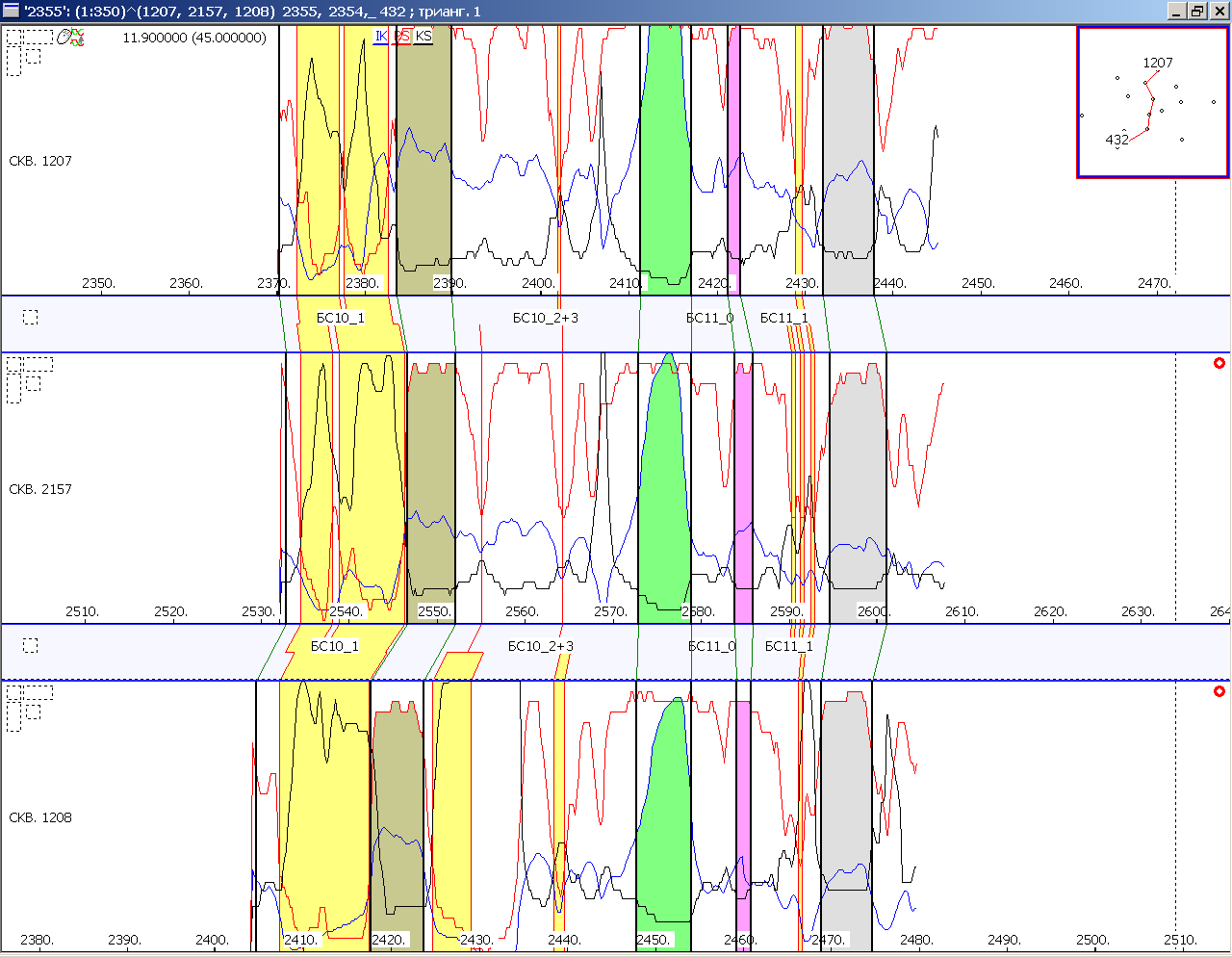
Task: Click БС10_1 label in lower correlation strip
Action: 335,646
